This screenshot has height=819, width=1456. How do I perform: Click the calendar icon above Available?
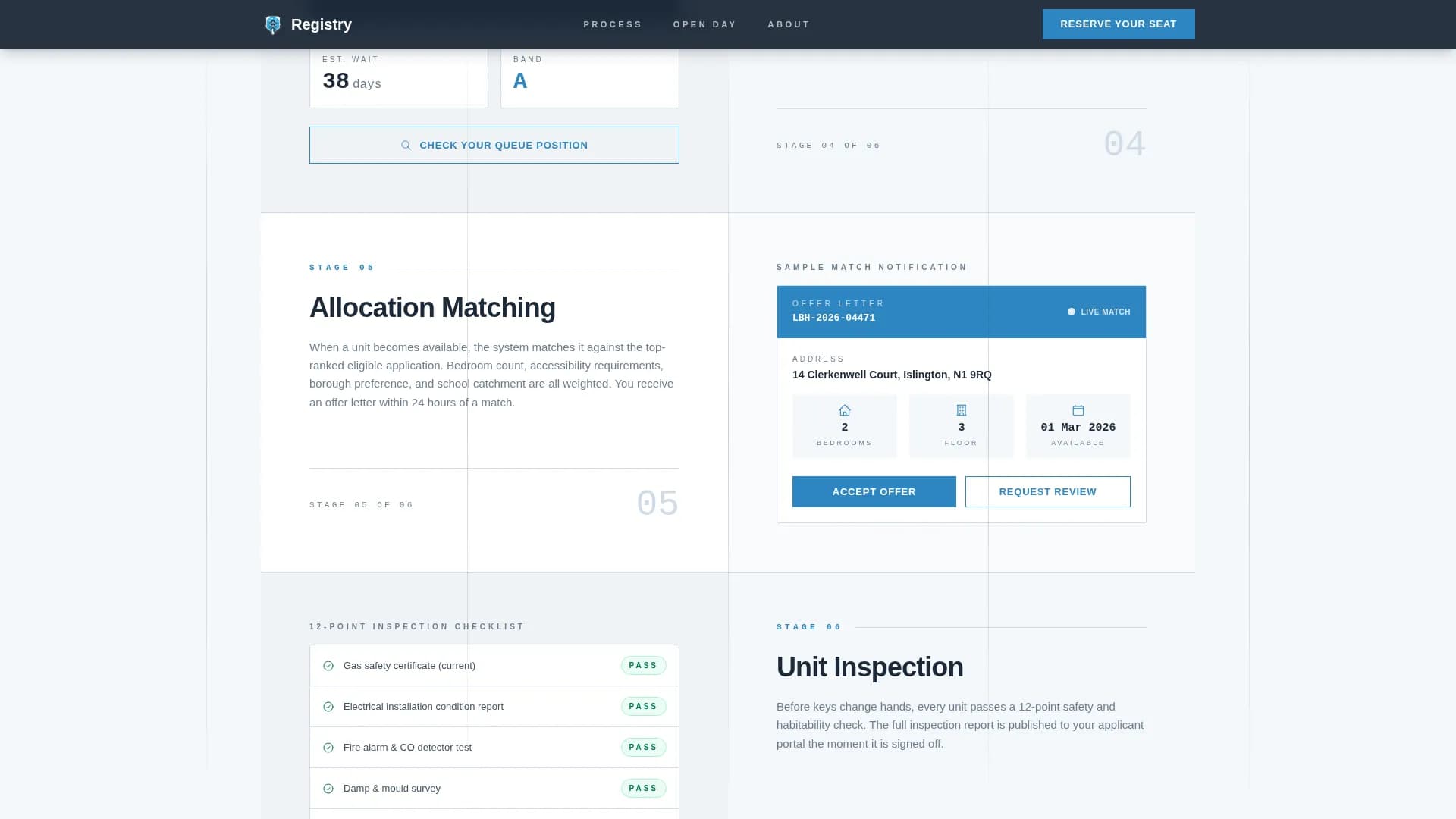(1078, 410)
